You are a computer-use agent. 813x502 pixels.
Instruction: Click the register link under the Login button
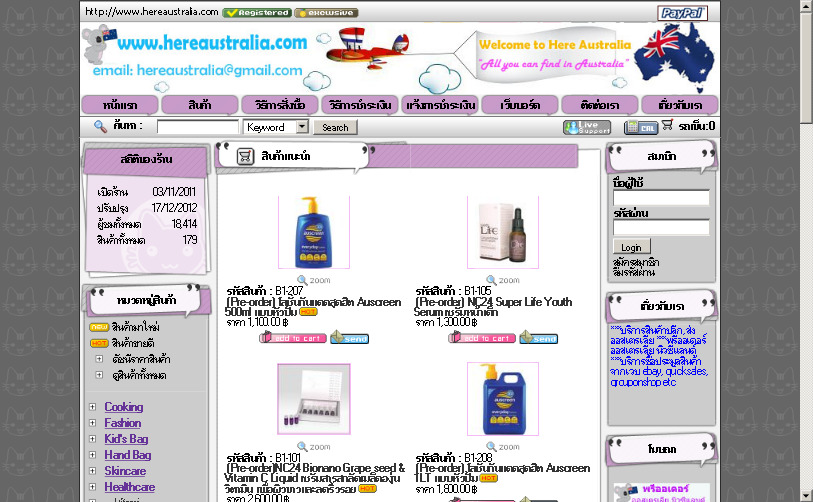[636, 262]
